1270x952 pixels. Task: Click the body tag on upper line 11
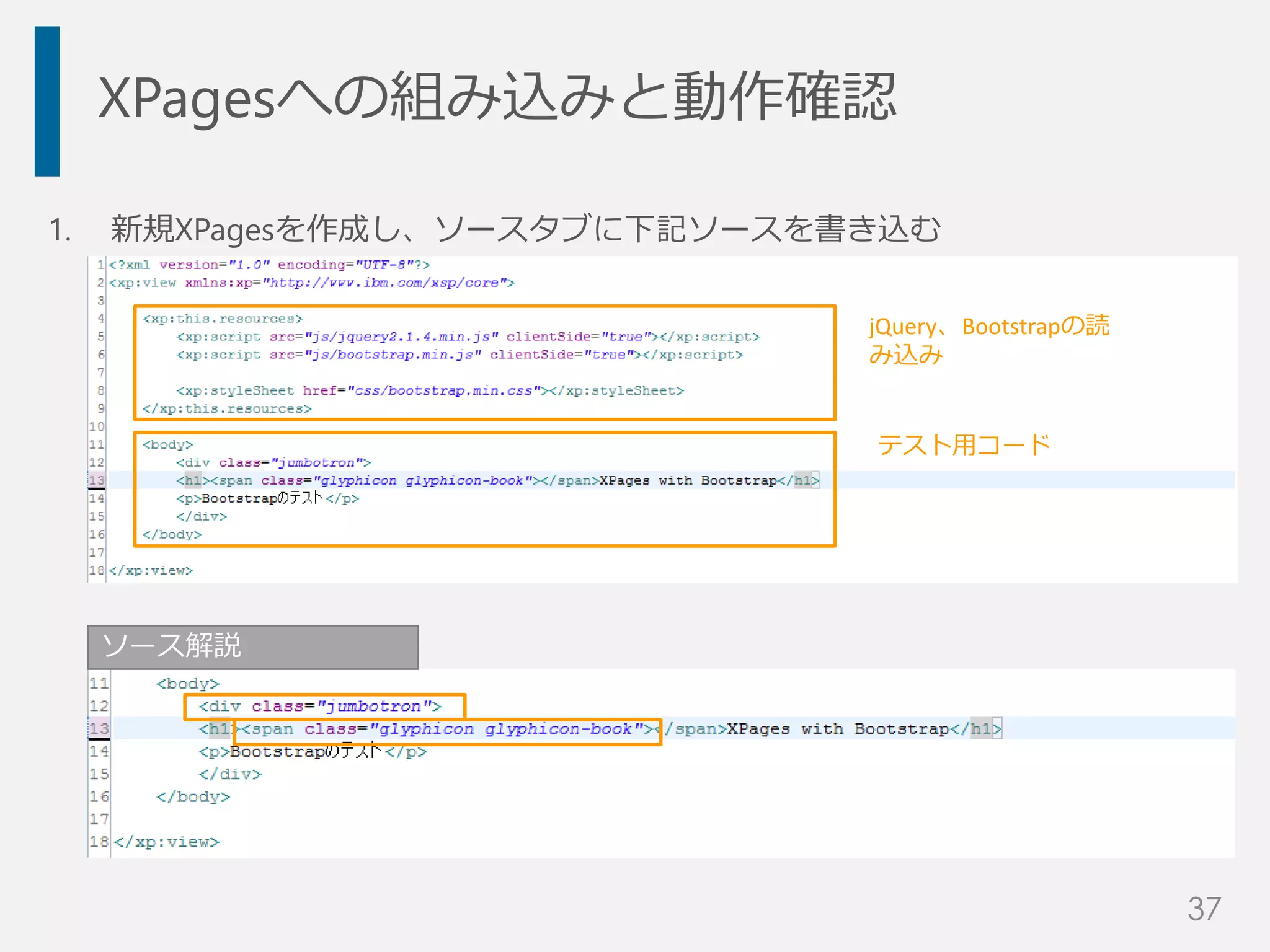(167, 444)
